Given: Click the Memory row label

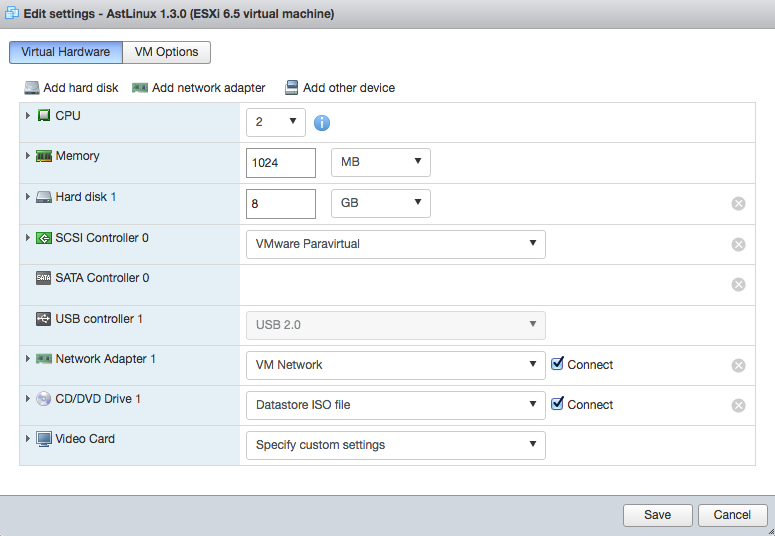Looking at the screenshot, I should click(x=78, y=156).
